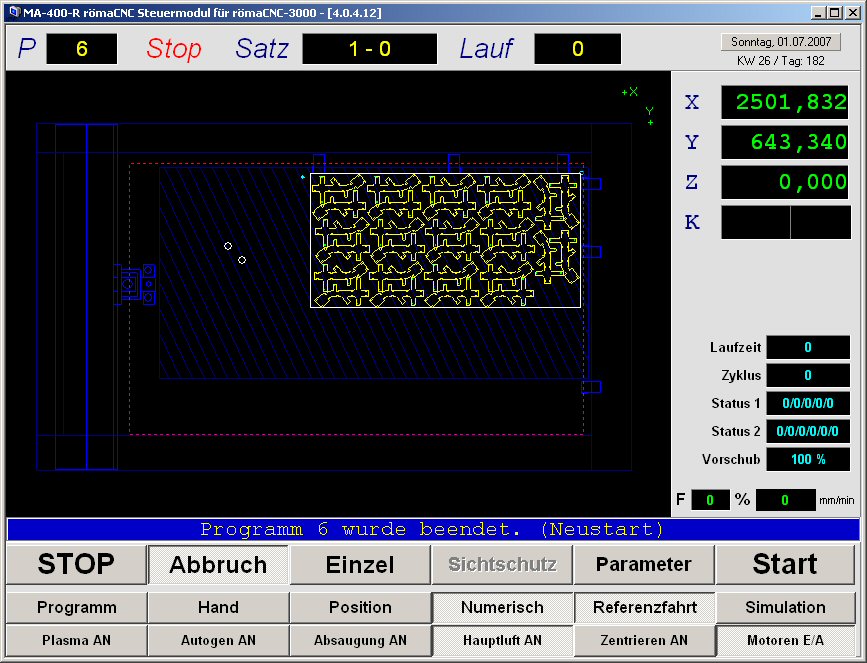
Task: Select Einzel single-step mode
Action: click(x=360, y=565)
